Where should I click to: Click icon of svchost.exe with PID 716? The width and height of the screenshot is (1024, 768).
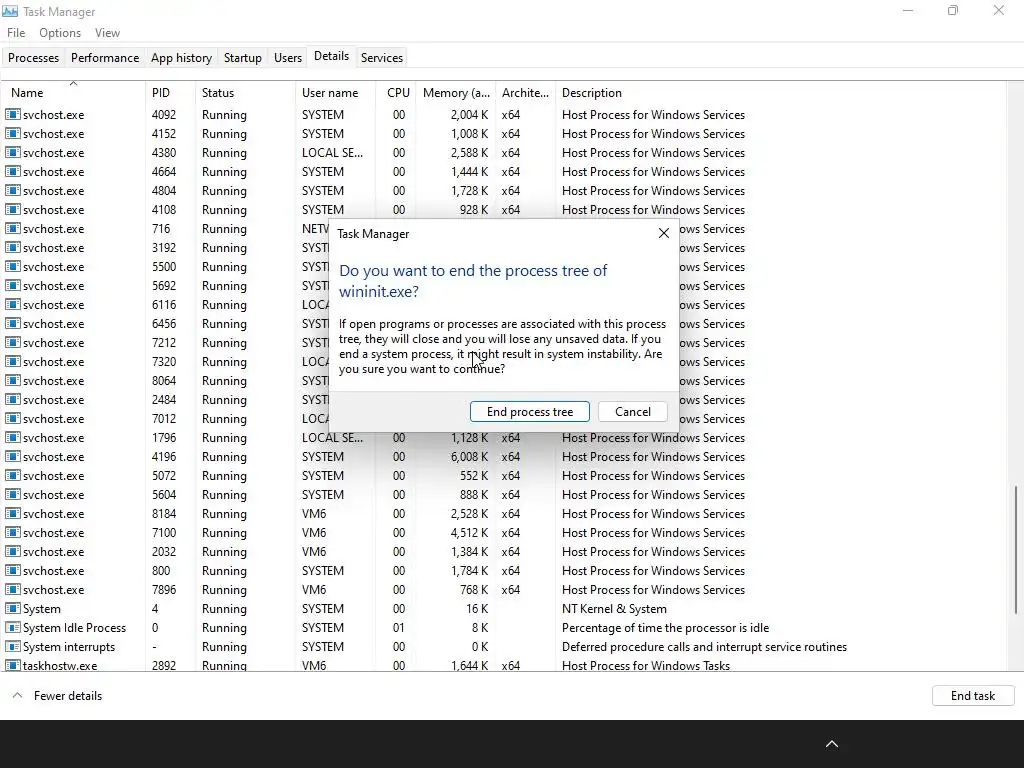click(12, 229)
